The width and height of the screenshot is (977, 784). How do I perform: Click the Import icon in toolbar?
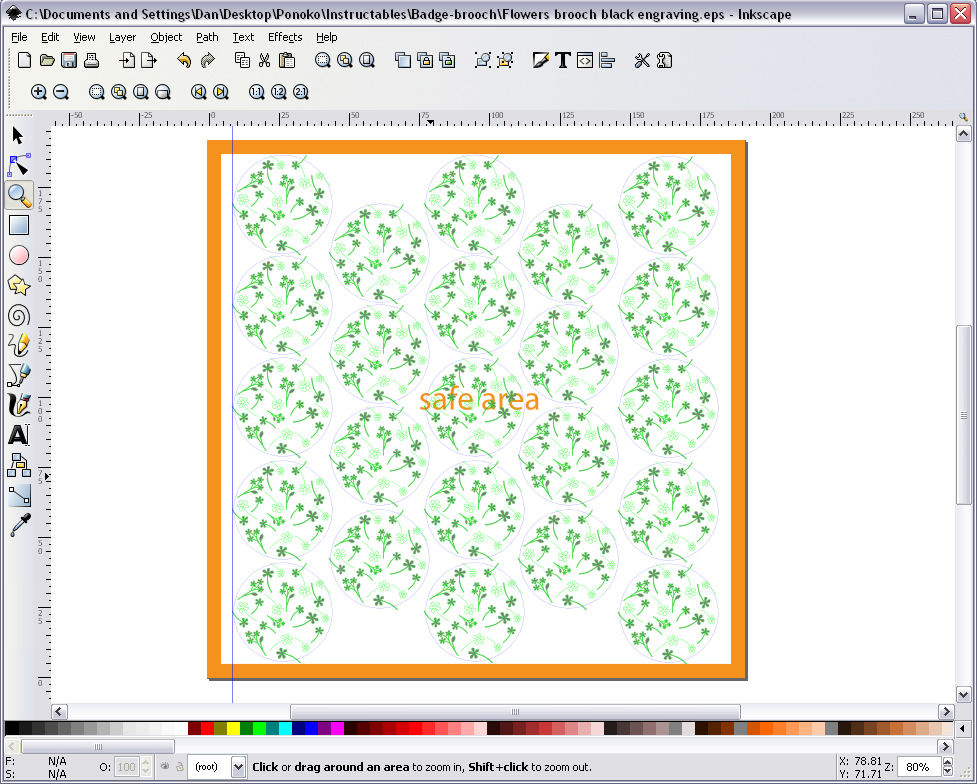coord(126,60)
